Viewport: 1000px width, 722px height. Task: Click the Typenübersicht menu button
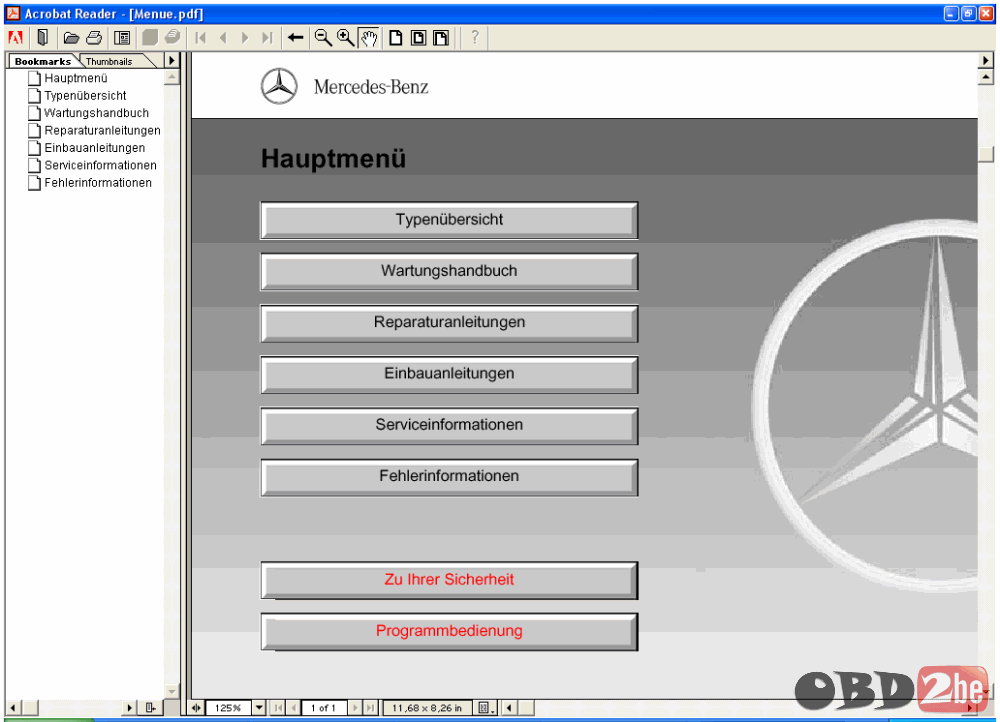click(x=449, y=220)
